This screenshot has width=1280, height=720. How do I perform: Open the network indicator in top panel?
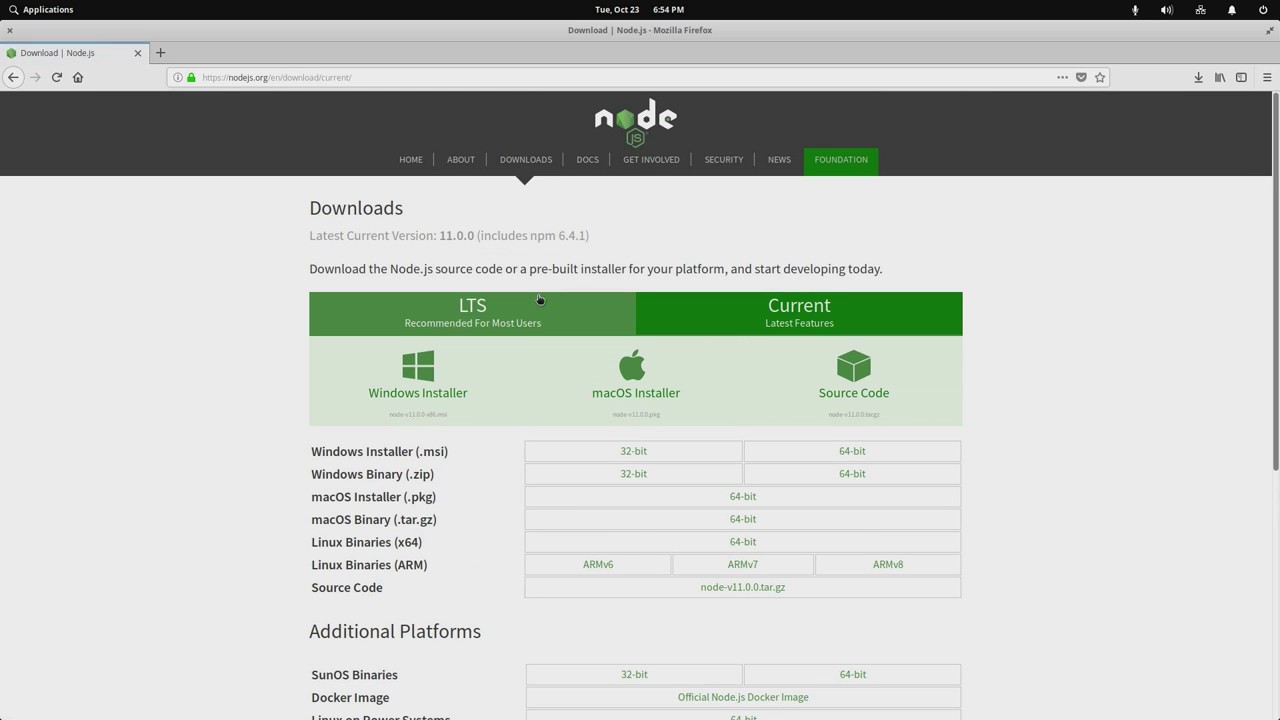1200,9
